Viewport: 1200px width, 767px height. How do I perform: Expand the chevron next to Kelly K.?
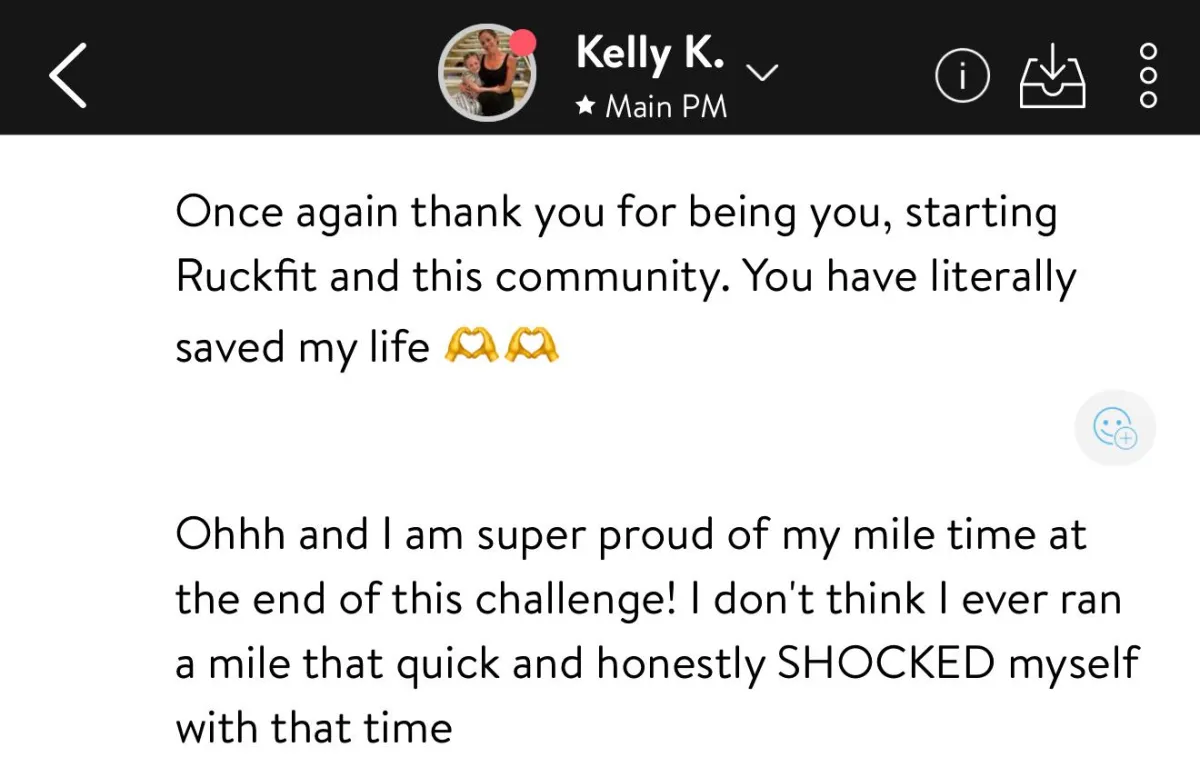(x=763, y=73)
